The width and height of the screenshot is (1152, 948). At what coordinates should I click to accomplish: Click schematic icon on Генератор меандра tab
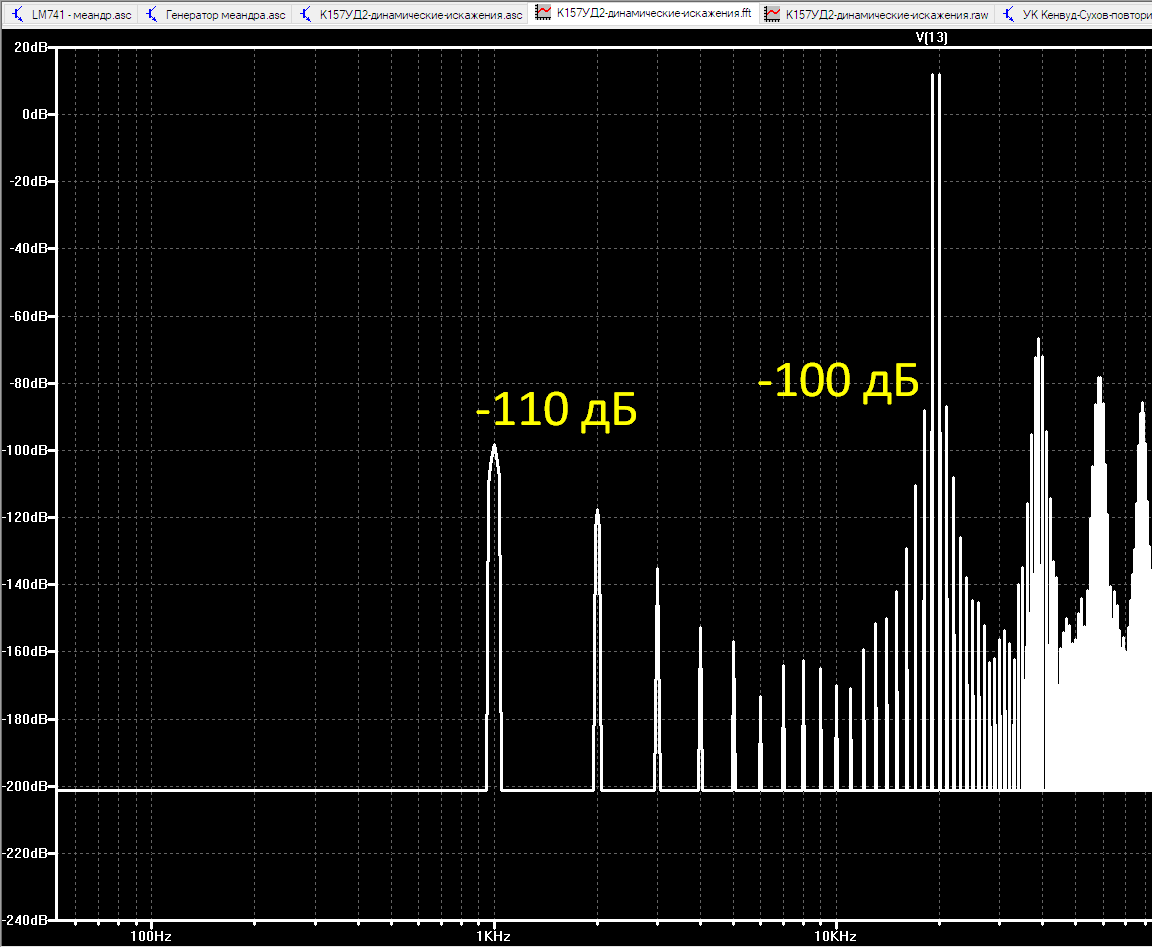tap(151, 14)
